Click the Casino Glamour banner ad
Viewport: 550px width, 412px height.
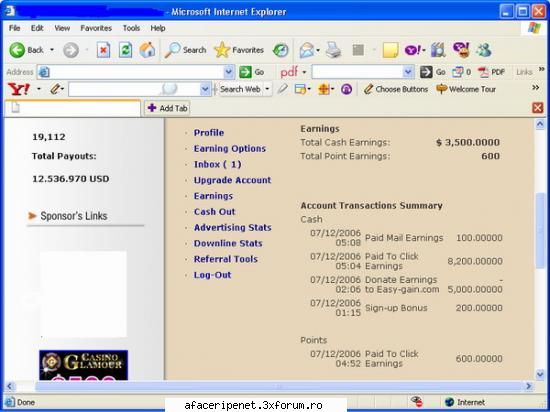click(83, 365)
